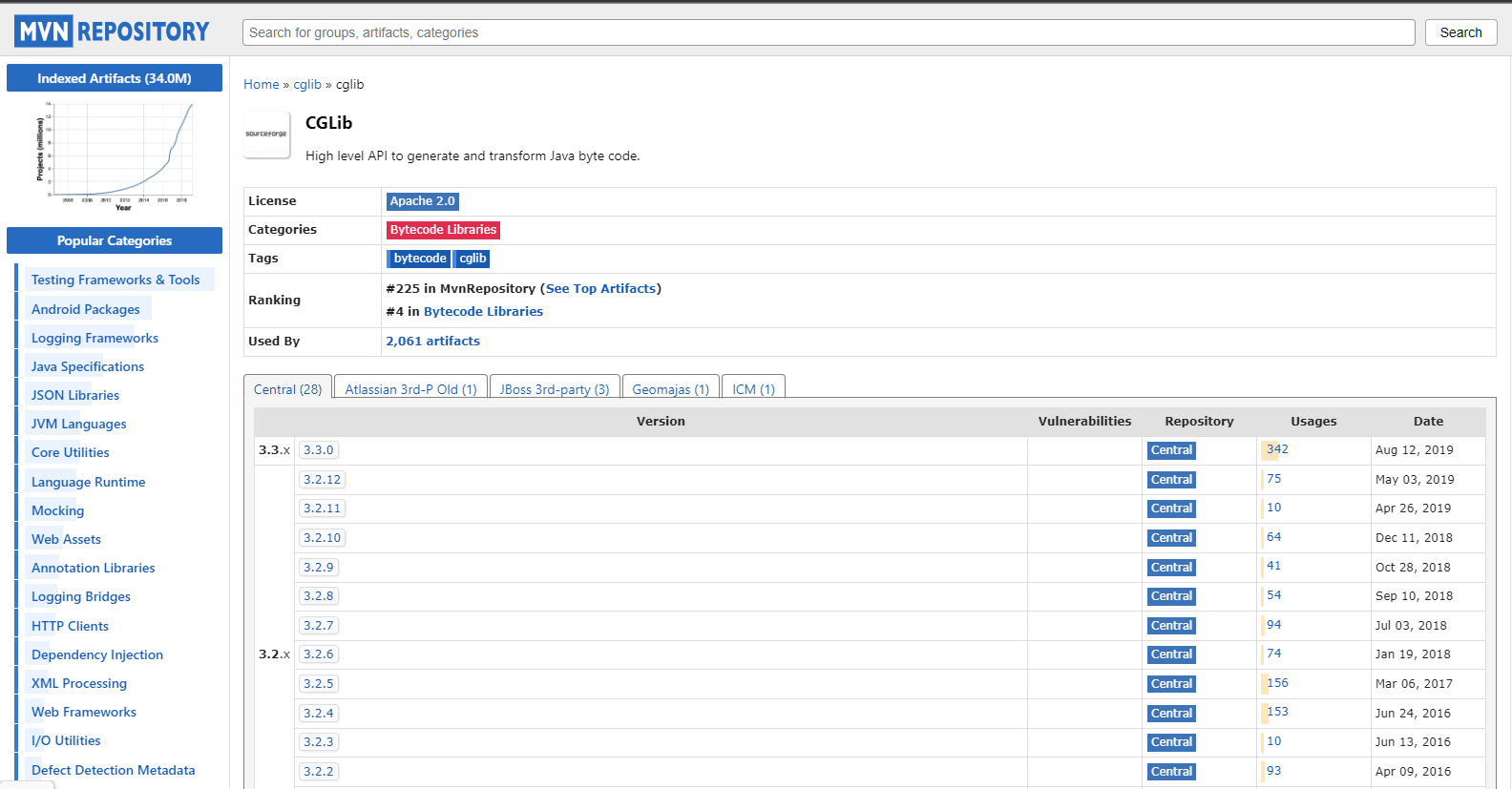Select the bytecode tag

420,259
